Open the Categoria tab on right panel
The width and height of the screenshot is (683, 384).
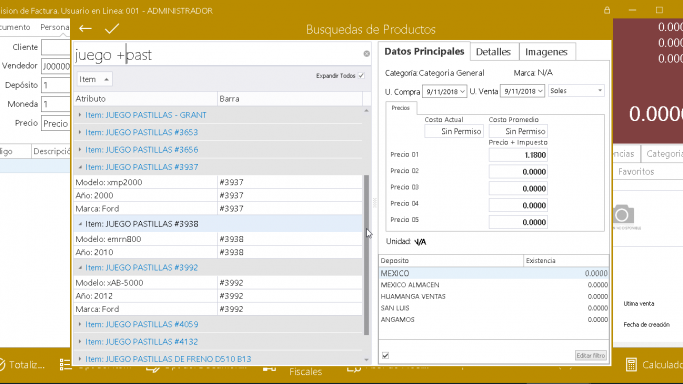(x=664, y=154)
